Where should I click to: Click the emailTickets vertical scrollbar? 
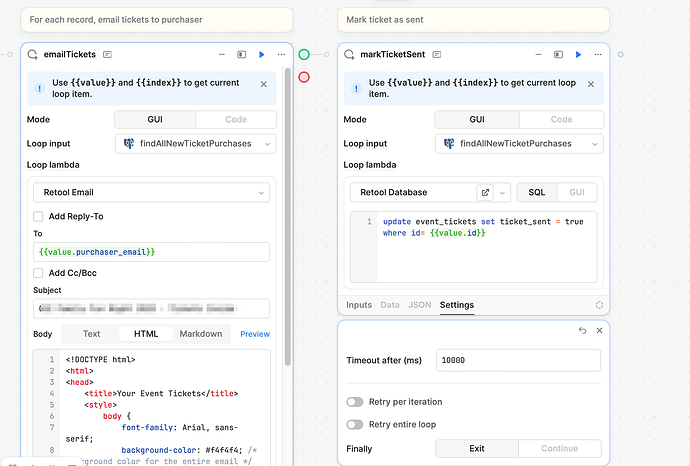coord(287,216)
